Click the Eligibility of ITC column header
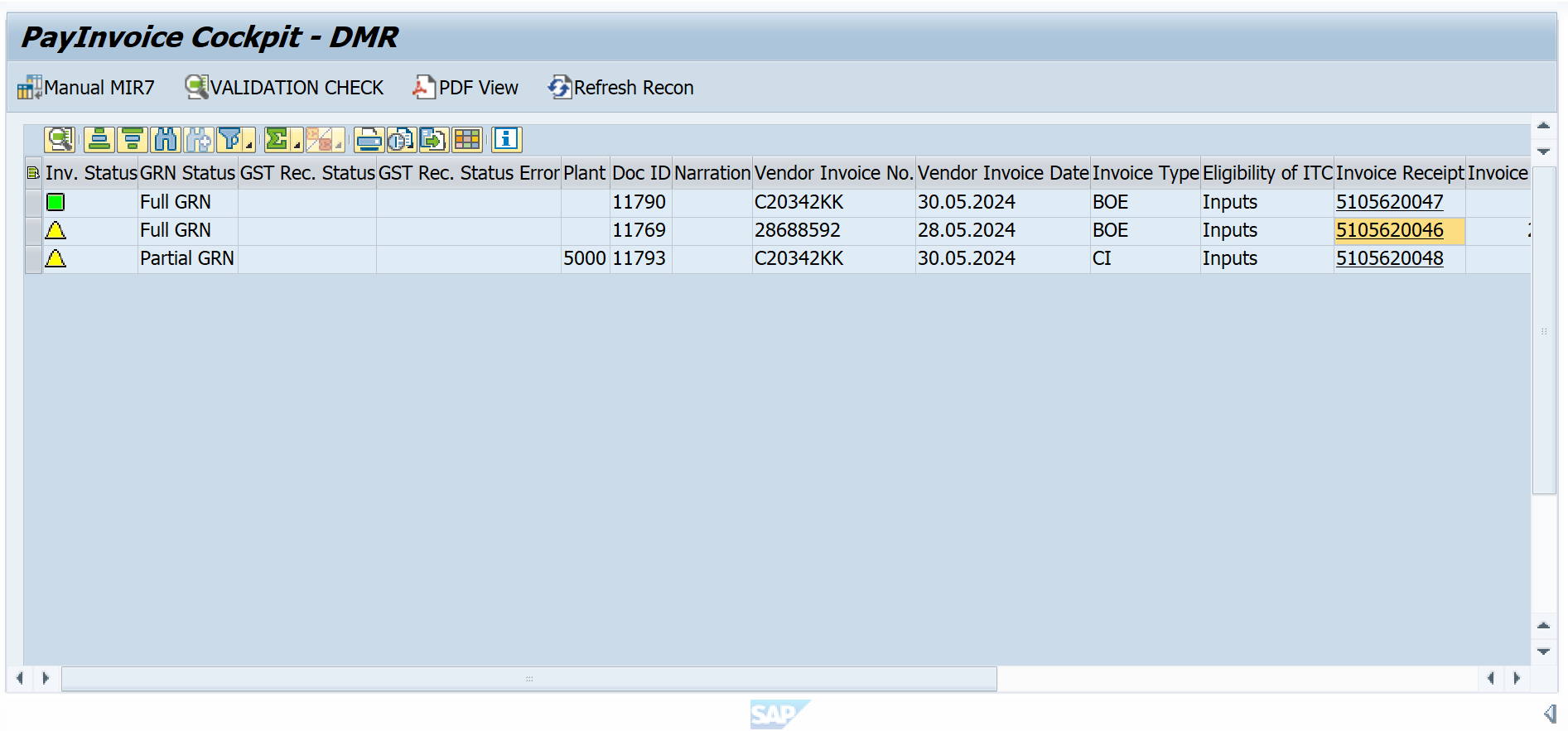The image size is (1568, 731). click(1267, 172)
